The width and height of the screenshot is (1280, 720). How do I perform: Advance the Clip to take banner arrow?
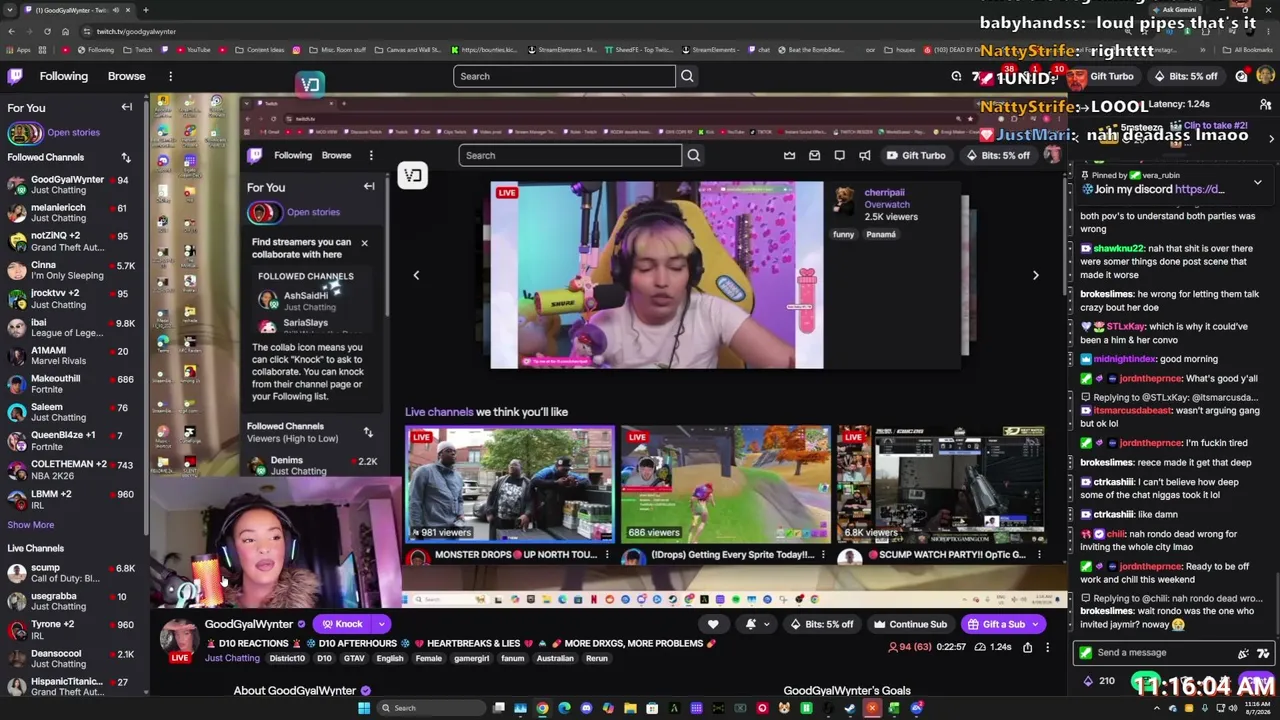1271,139
